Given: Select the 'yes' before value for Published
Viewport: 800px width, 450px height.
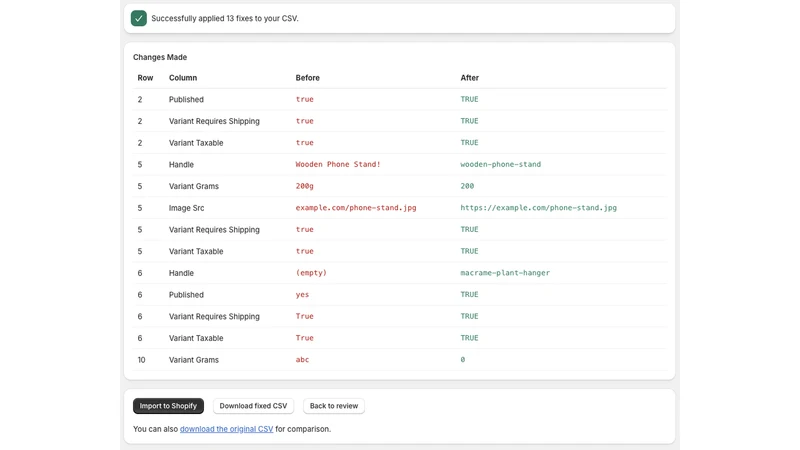Looking at the screenshot, I should tap(303, 295).
